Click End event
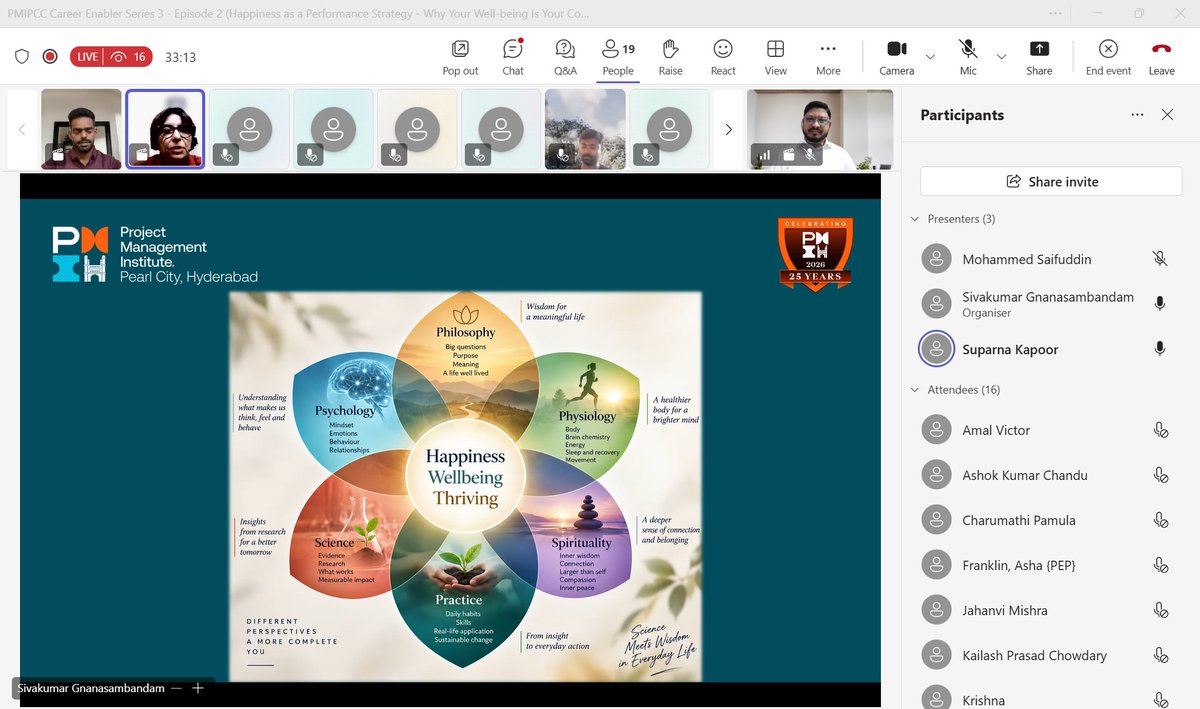Image resolution: width=1200 pixels, height=709 pixels. [1108, 57]
